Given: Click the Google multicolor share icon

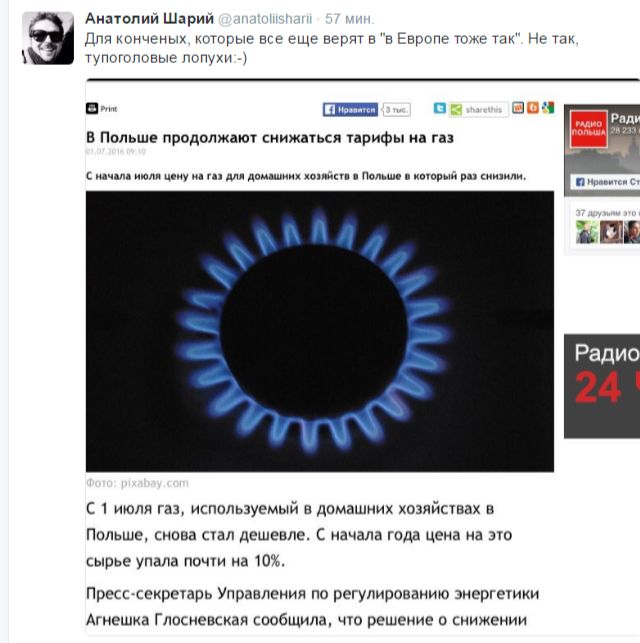Looking at the screenshot, I should (548, 108).
